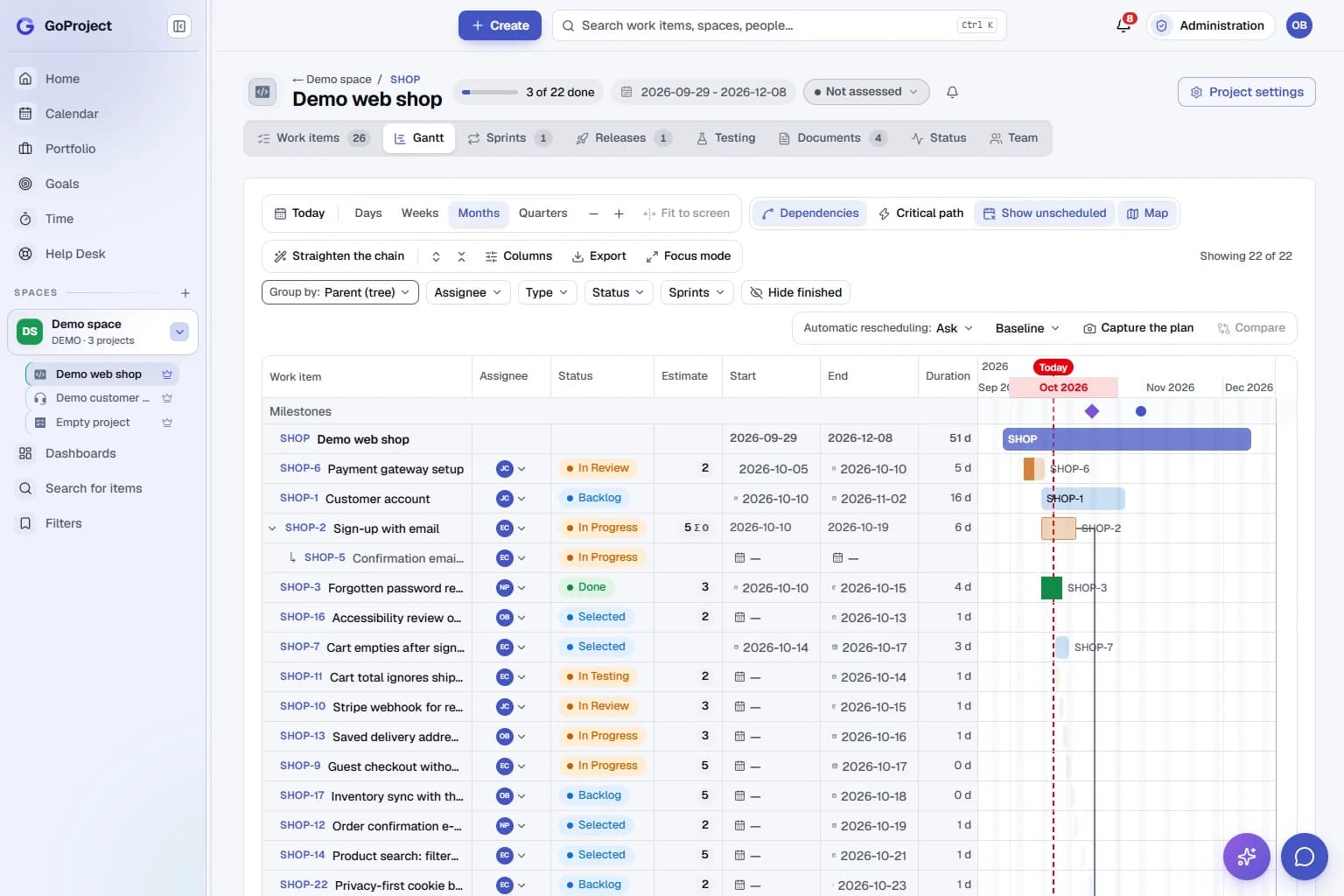Click the purple diamond milestone marker
The image size is (1344, 896).
click(x=1091, y=411)
